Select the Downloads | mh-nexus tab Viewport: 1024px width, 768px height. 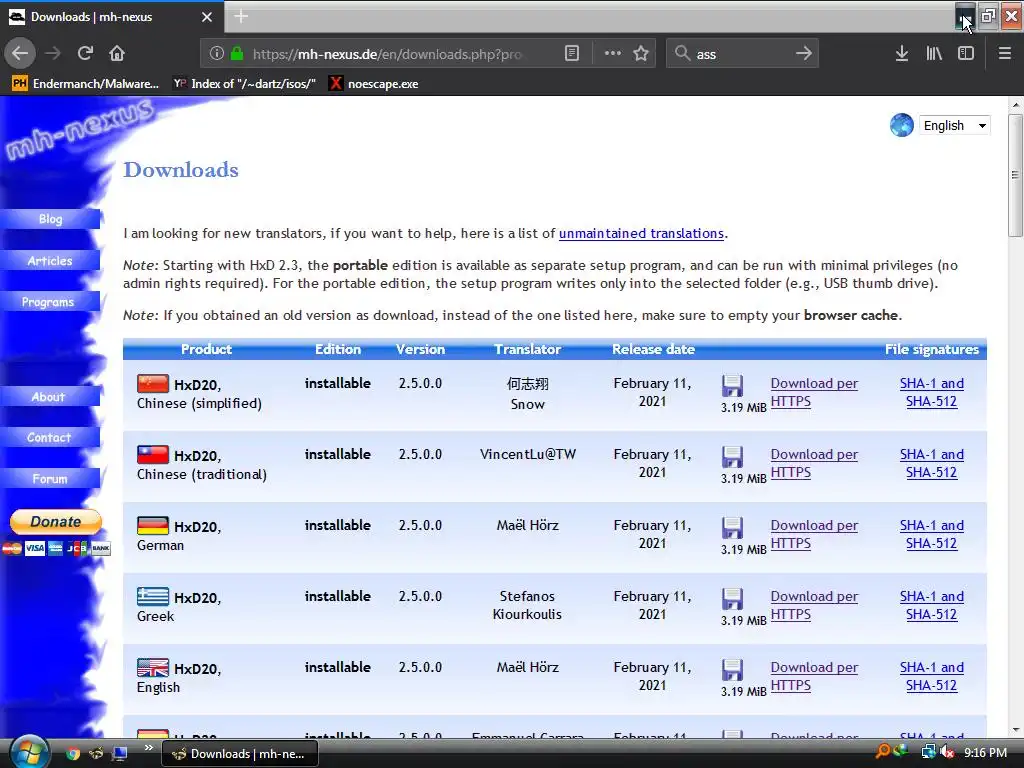(112, 17)
